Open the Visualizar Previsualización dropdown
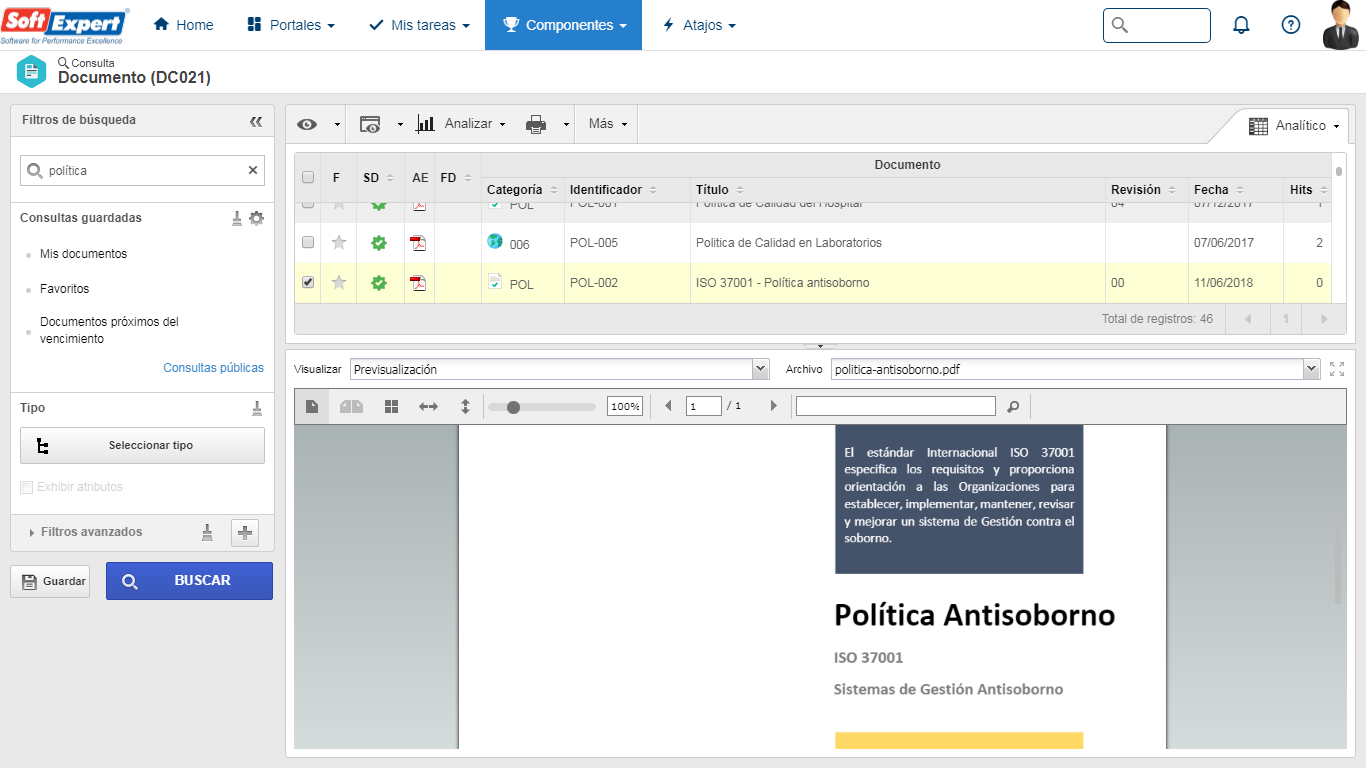Image resolution: width=1366 pixels, height=768 pixels. click(560, 369)
